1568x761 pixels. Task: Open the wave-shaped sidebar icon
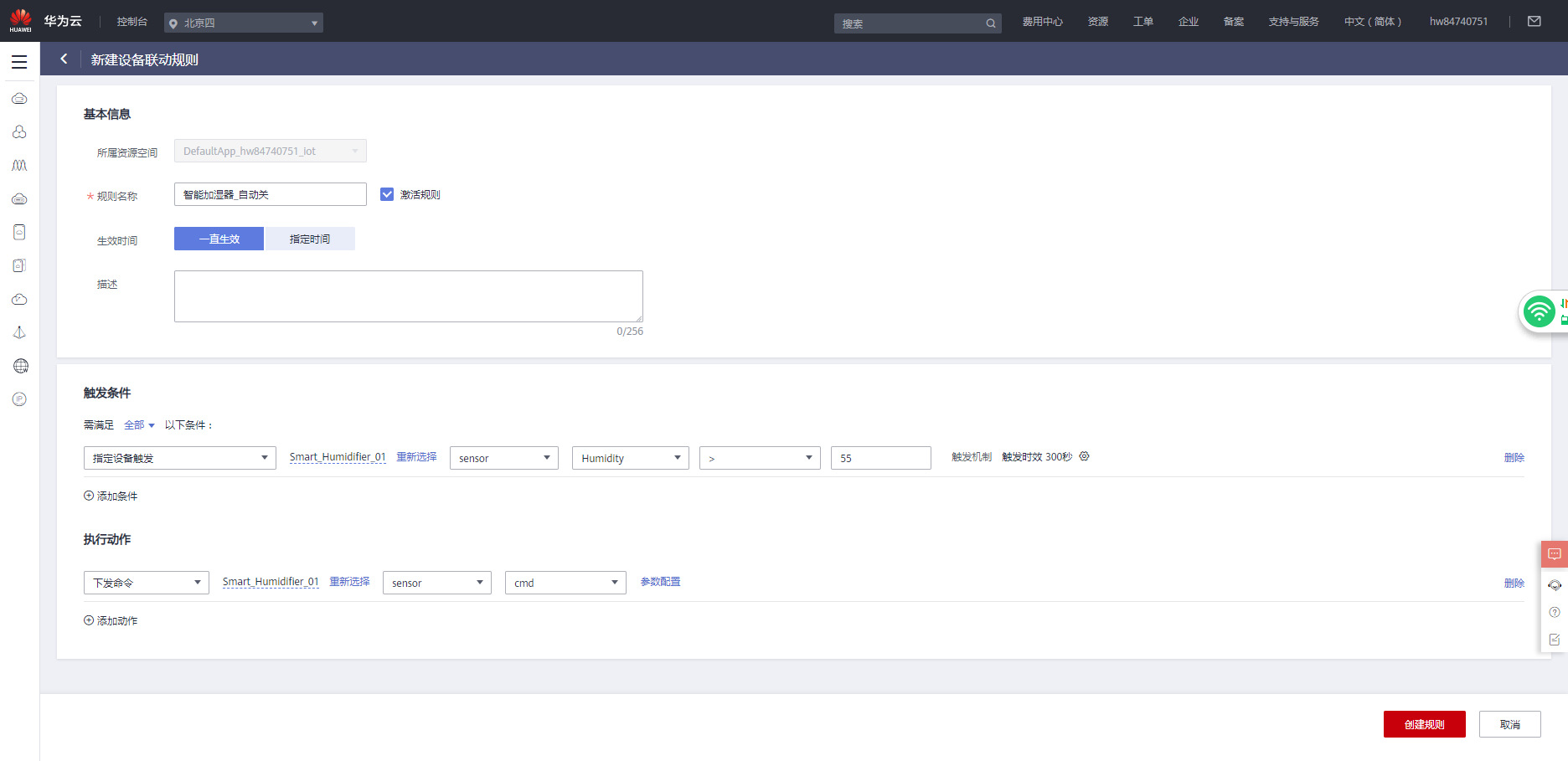coord(19,166)
